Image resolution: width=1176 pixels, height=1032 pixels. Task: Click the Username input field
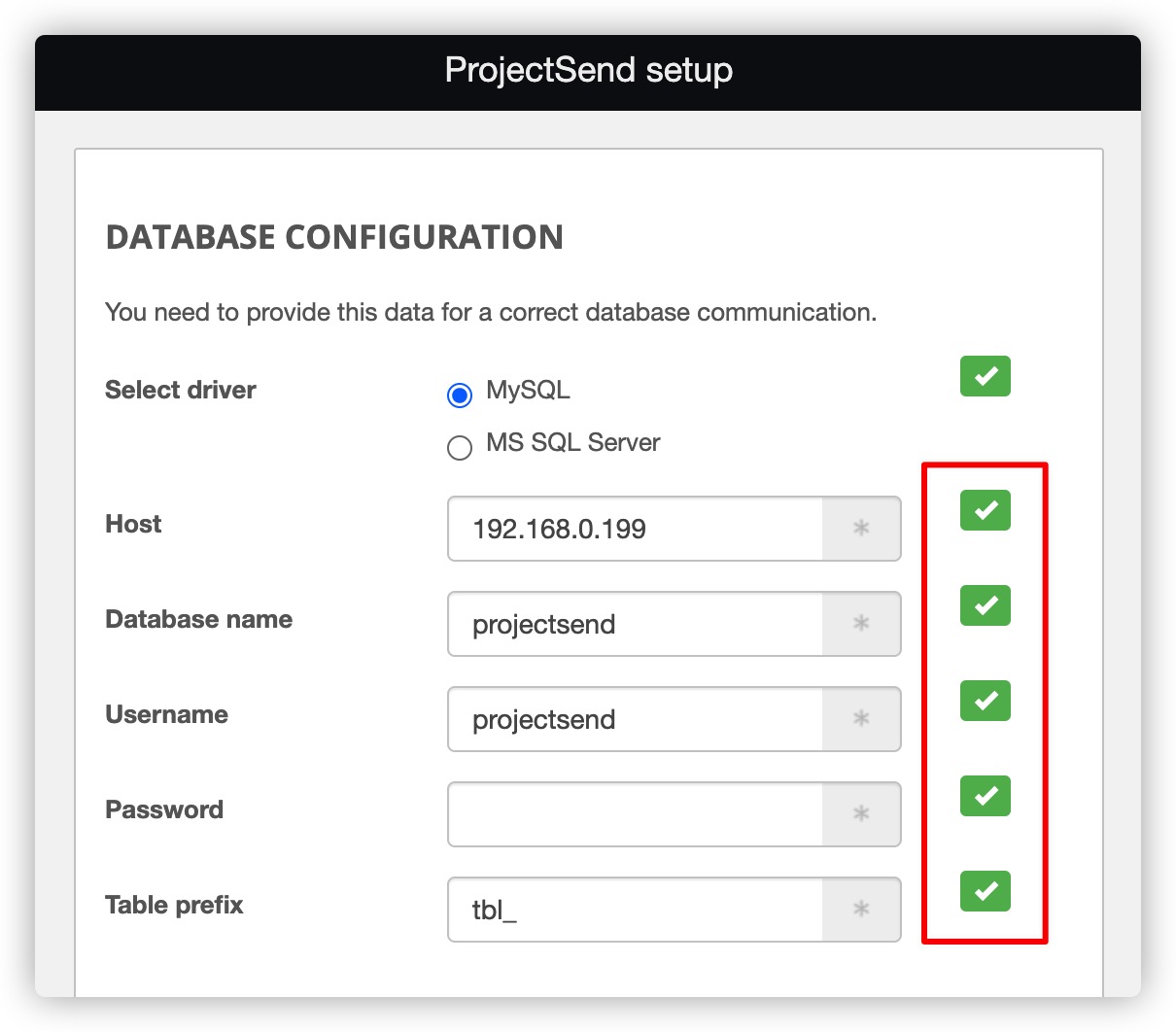click(x=632, y=719)
